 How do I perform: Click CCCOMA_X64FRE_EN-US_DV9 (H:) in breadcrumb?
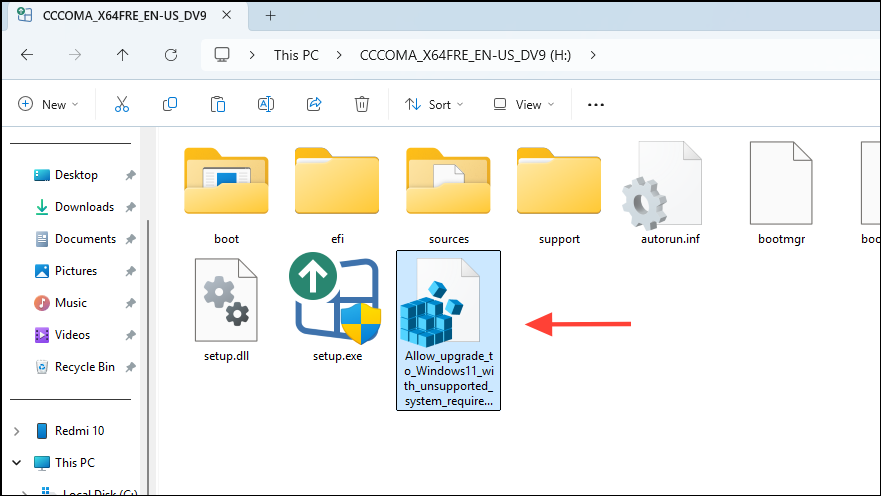(465, 55)
